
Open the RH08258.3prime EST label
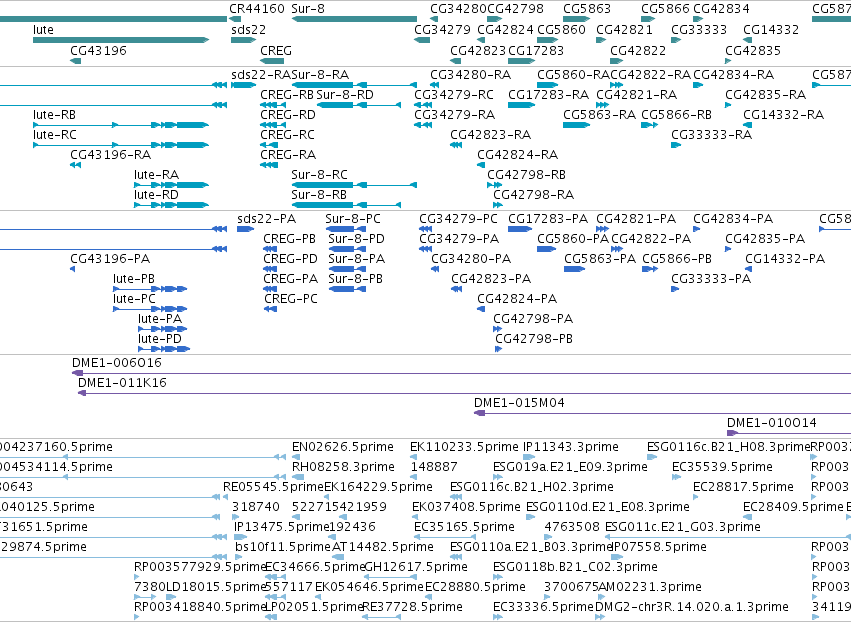point(343,467)
